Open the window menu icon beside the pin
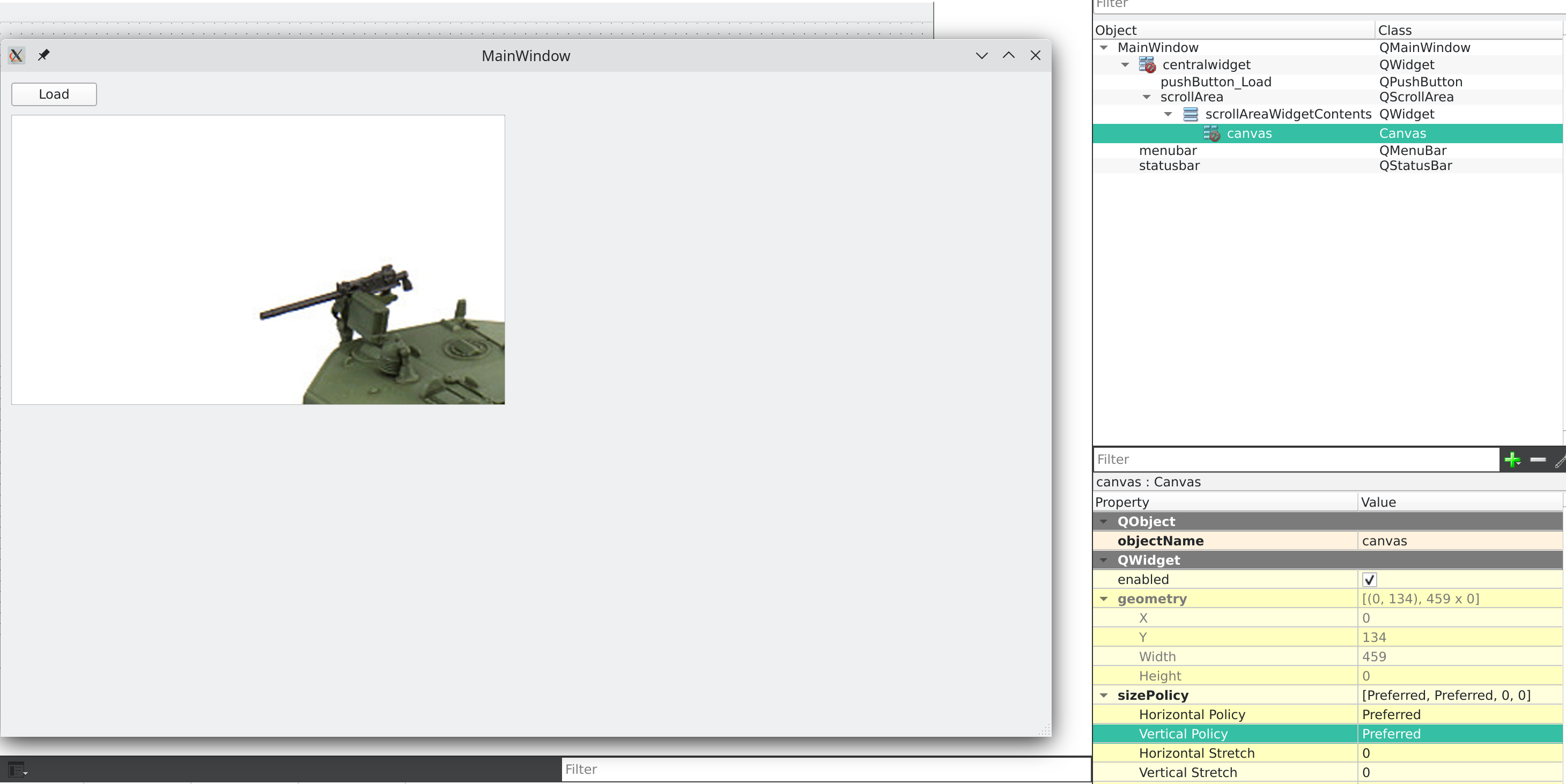1566x784 pixels. pos(17,56)
